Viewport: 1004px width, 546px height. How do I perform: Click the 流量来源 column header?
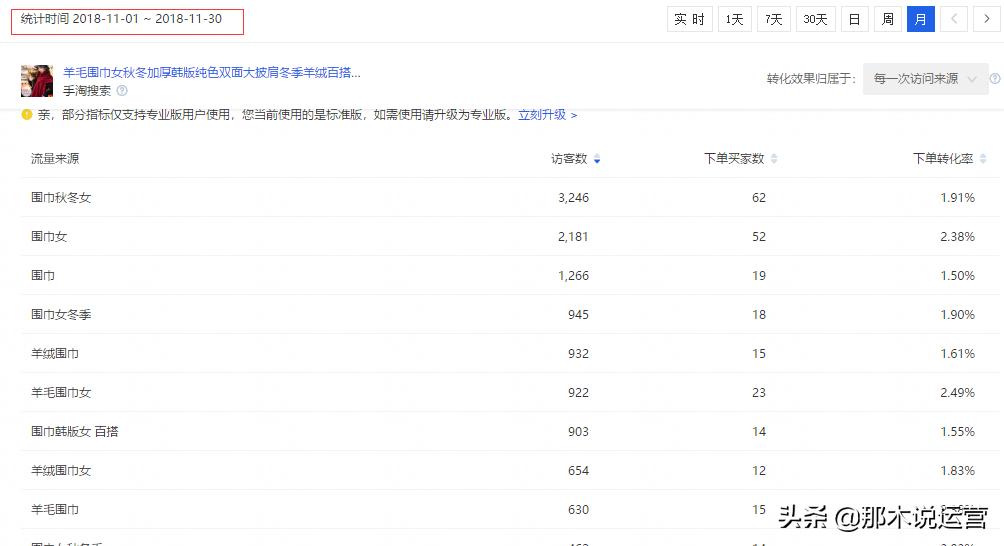click(55, 159)
